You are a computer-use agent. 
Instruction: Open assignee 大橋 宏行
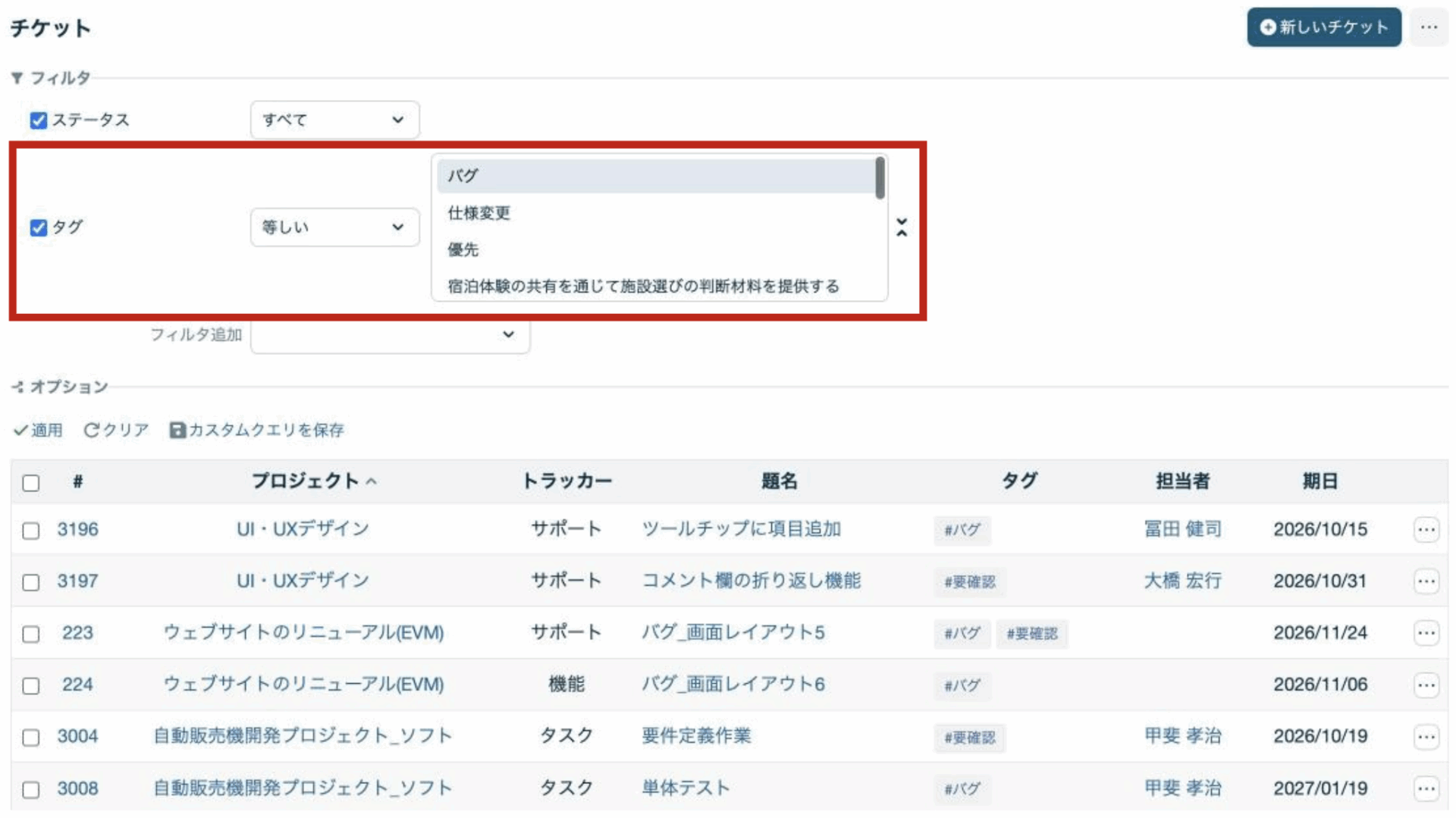(x=1182, y=581)
